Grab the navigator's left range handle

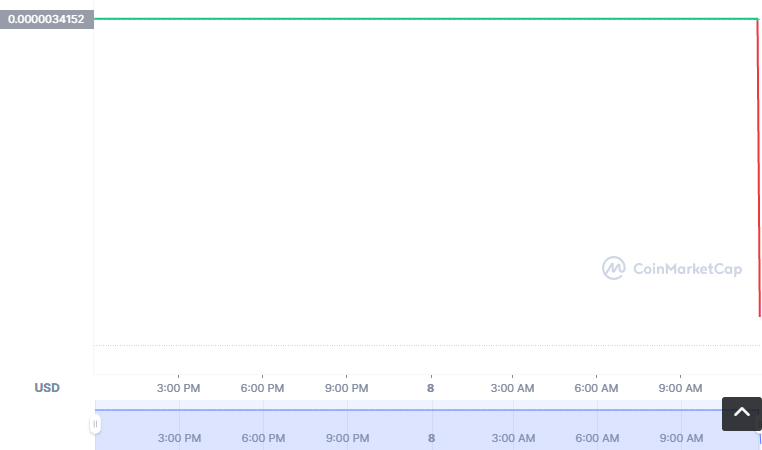pos(95,424)
